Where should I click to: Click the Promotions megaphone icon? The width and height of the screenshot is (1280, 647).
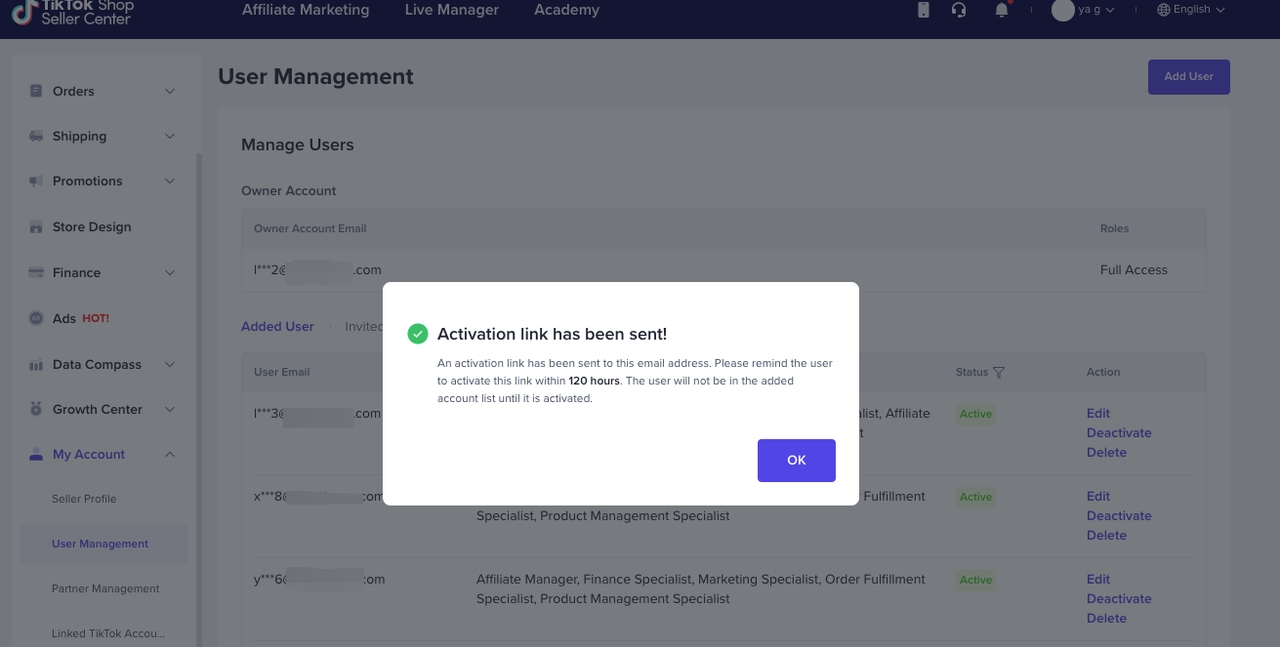click(x=36, y=181)
